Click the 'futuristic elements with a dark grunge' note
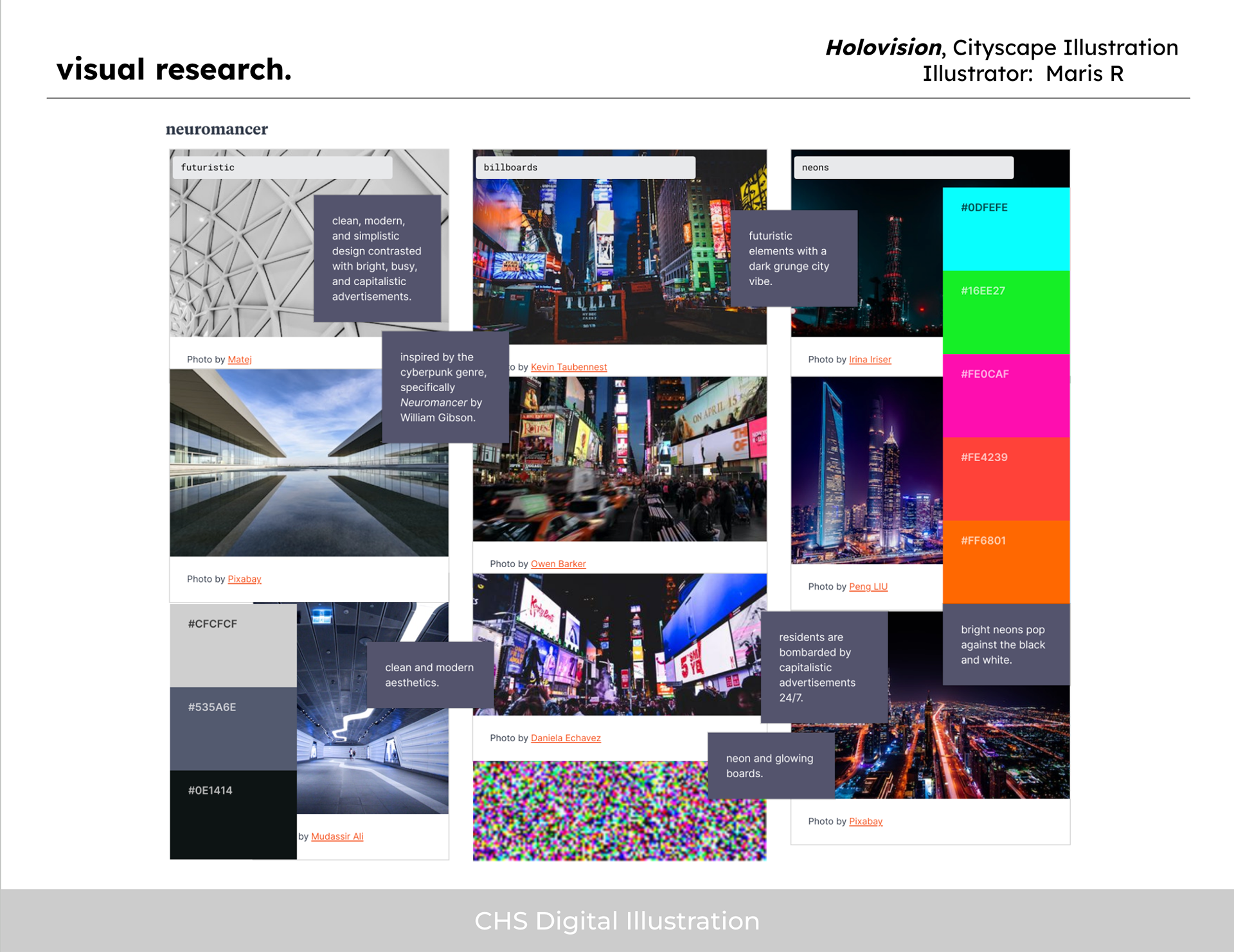The image size is (1234, 952). [x=794, y=258]
